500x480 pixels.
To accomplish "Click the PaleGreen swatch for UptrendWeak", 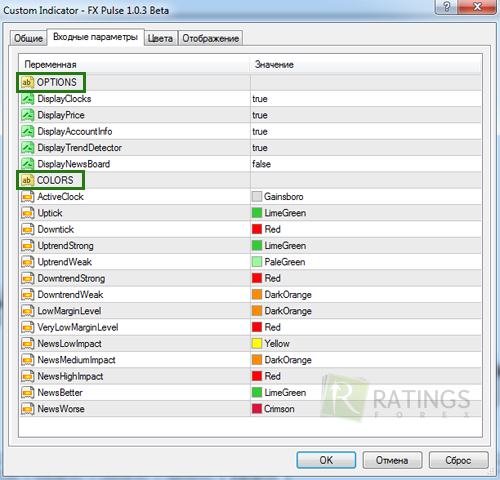I will click(257, 262).
